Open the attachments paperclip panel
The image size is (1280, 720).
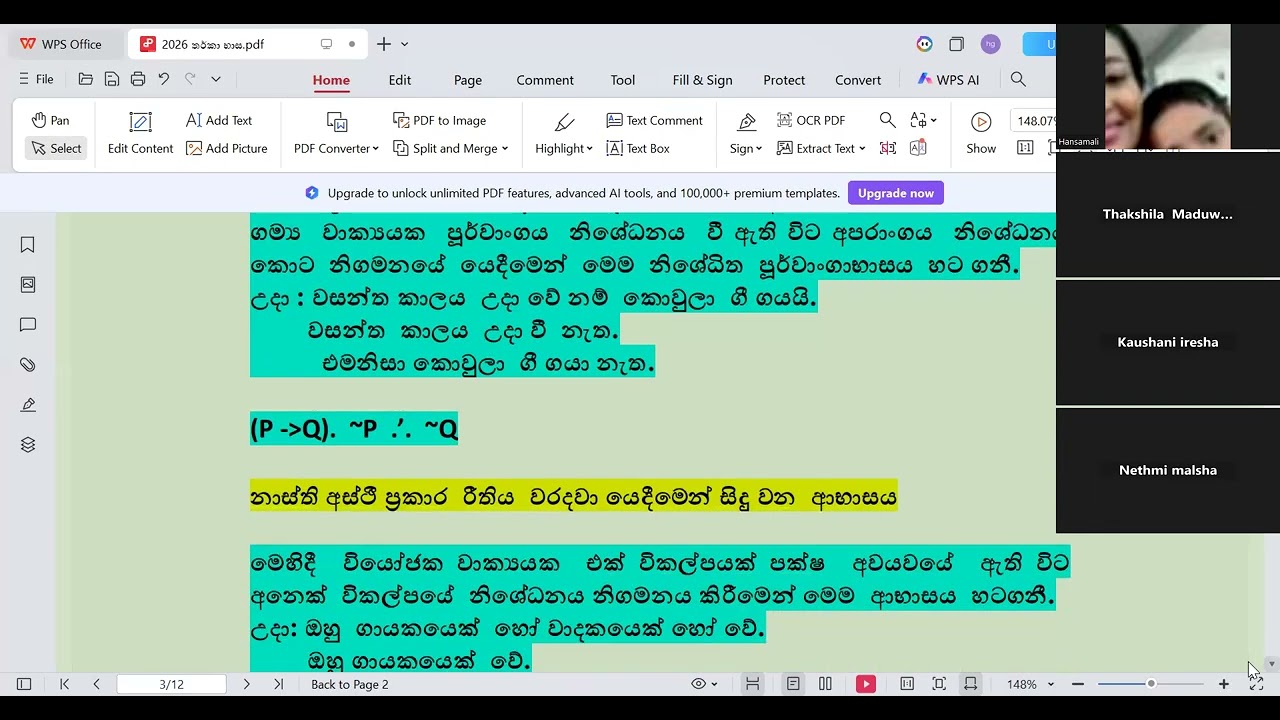coord(28,365)
